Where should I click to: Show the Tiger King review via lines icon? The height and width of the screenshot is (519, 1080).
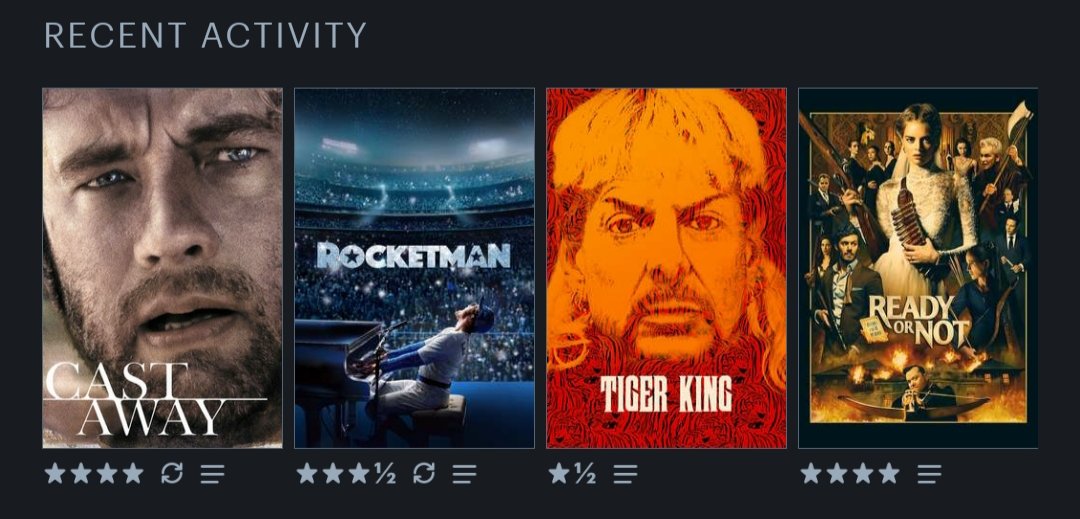point(625,474)
